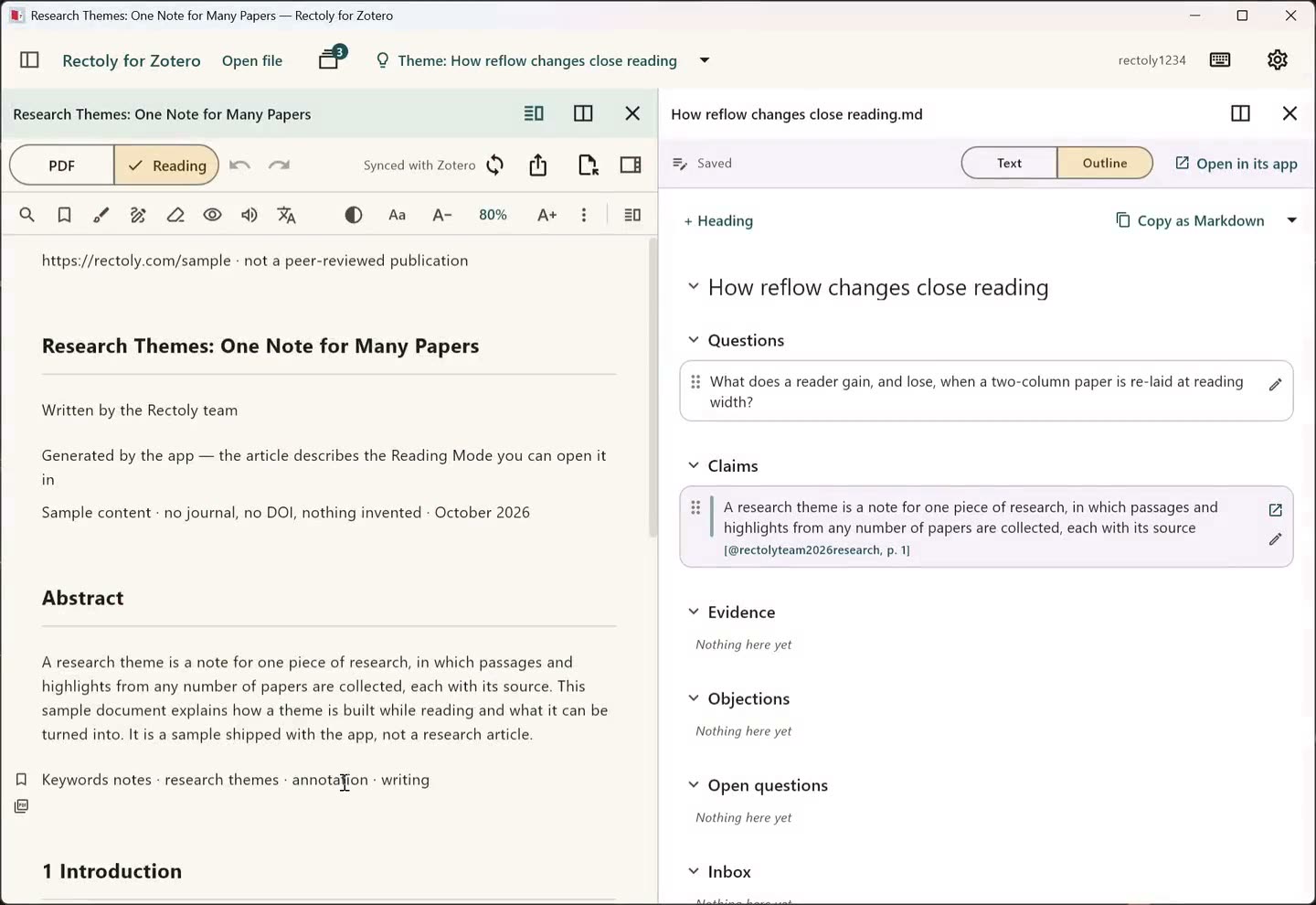This screenshot has height=905, width=1316.
Task: Open the Copy as Markdown dropdown arrow
Action: click(1292, 220)
